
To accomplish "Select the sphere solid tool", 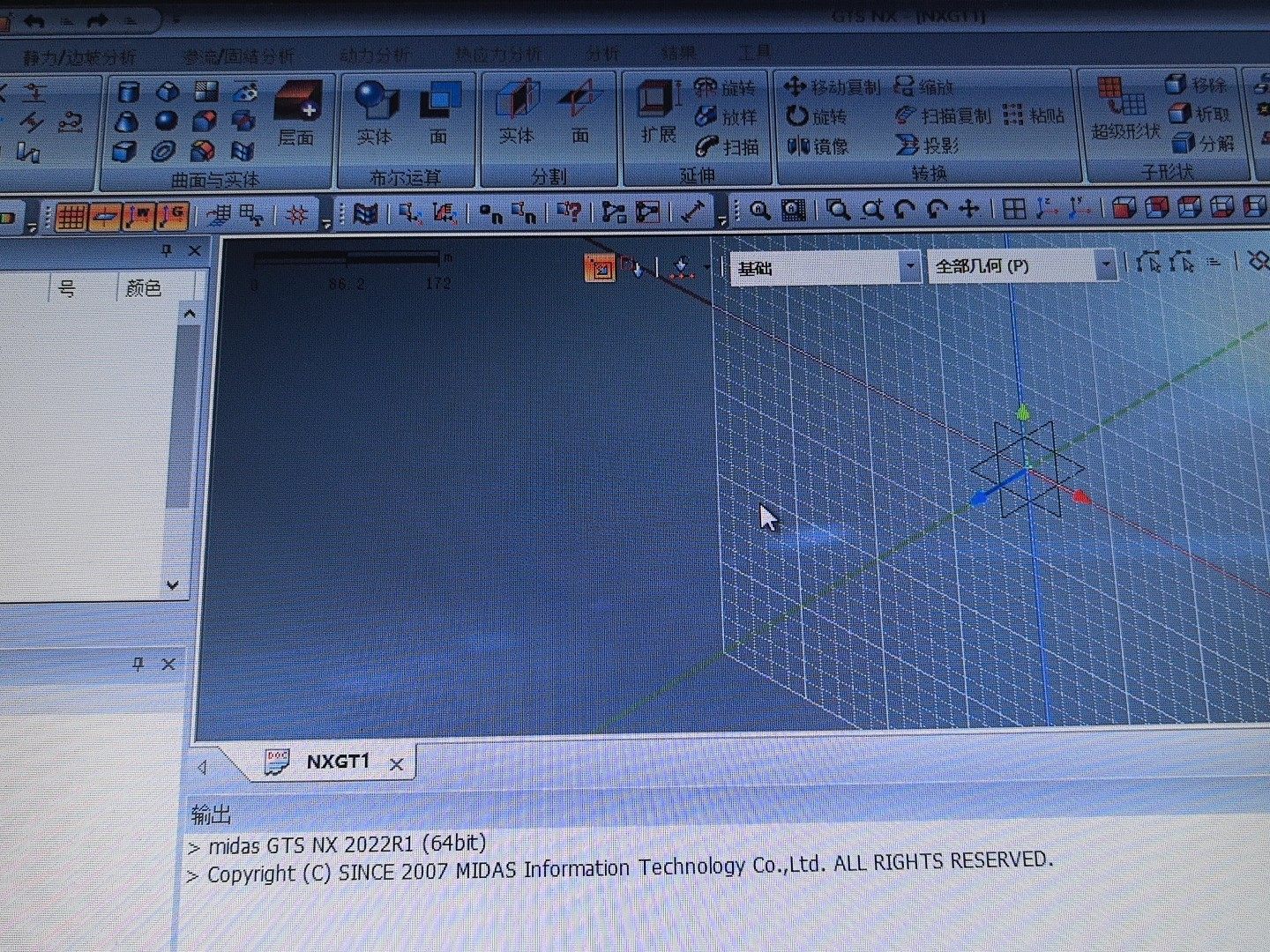I will coord(166,121).
